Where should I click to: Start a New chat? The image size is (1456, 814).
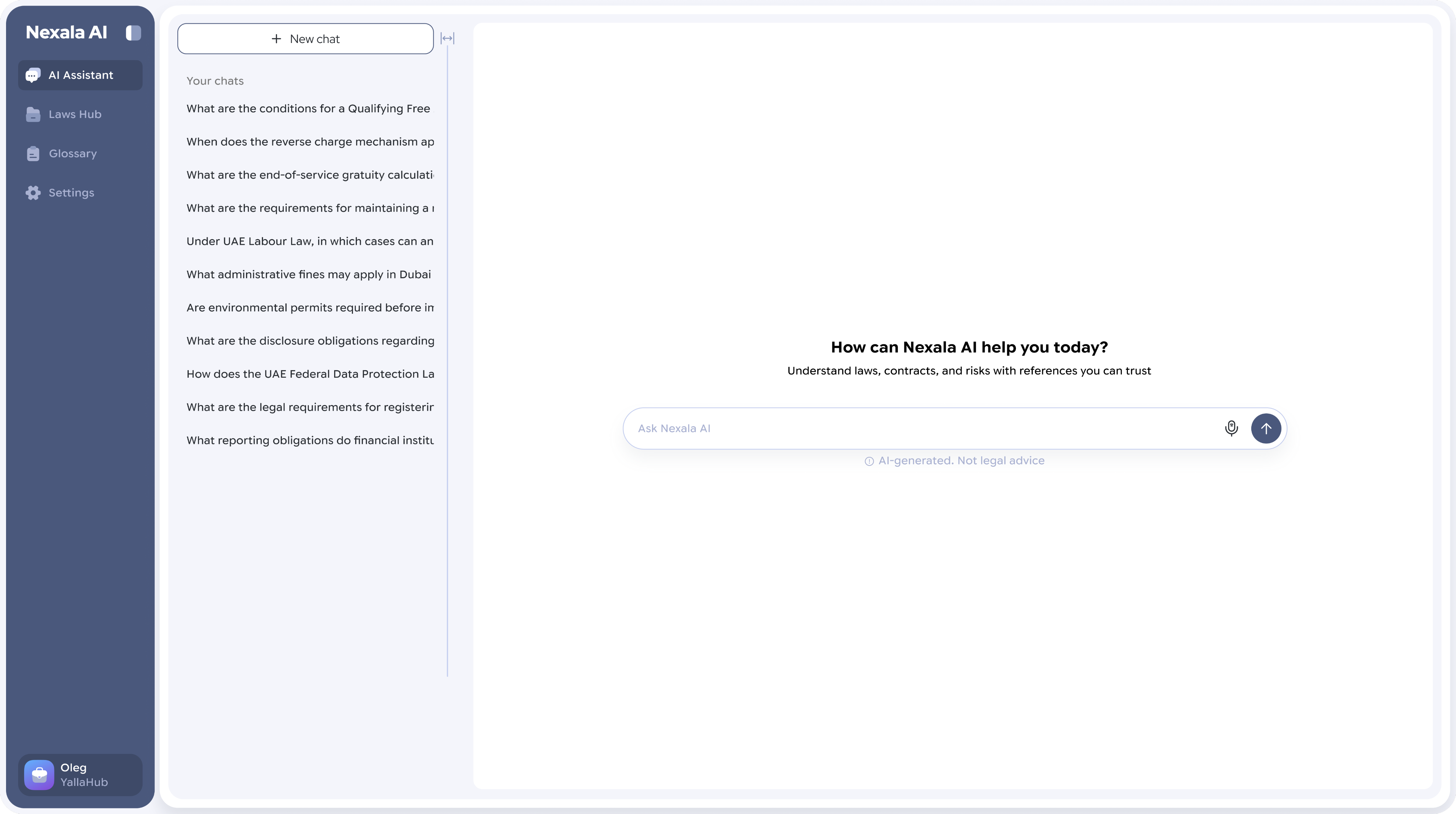click(x=305, y=38)
